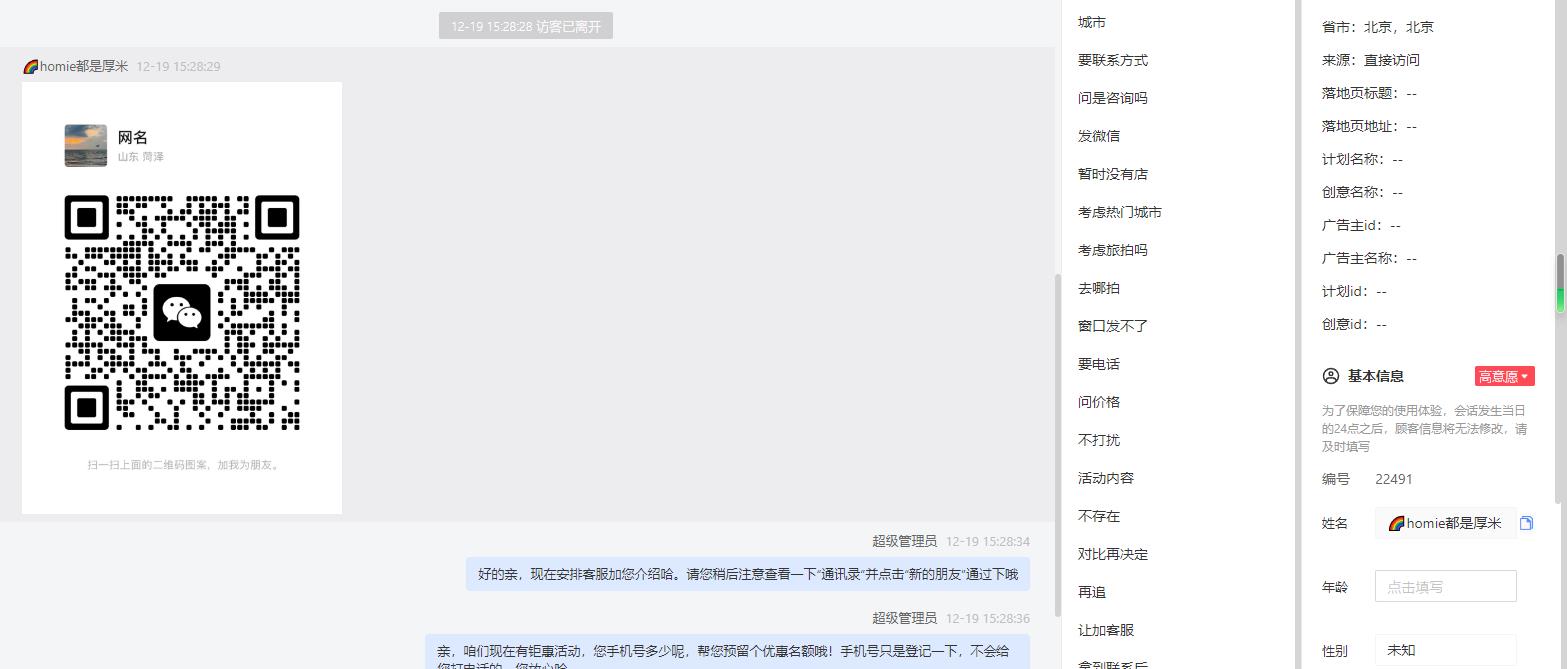1567x669 pixels.
Task: Click the visitor number 22491
Action: click(x=1394, y=479)
